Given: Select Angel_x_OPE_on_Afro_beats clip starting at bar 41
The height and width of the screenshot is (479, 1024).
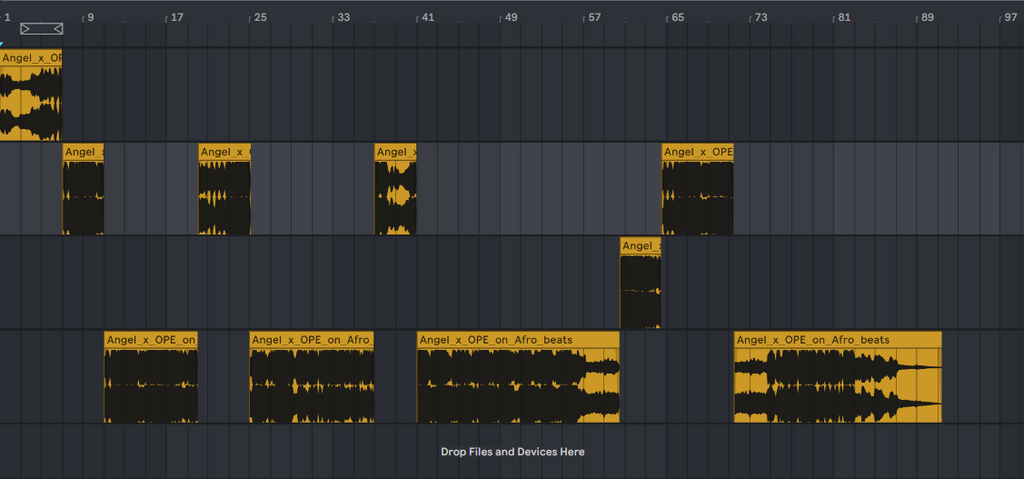Looking at the screenshot, I should (518, 377).
